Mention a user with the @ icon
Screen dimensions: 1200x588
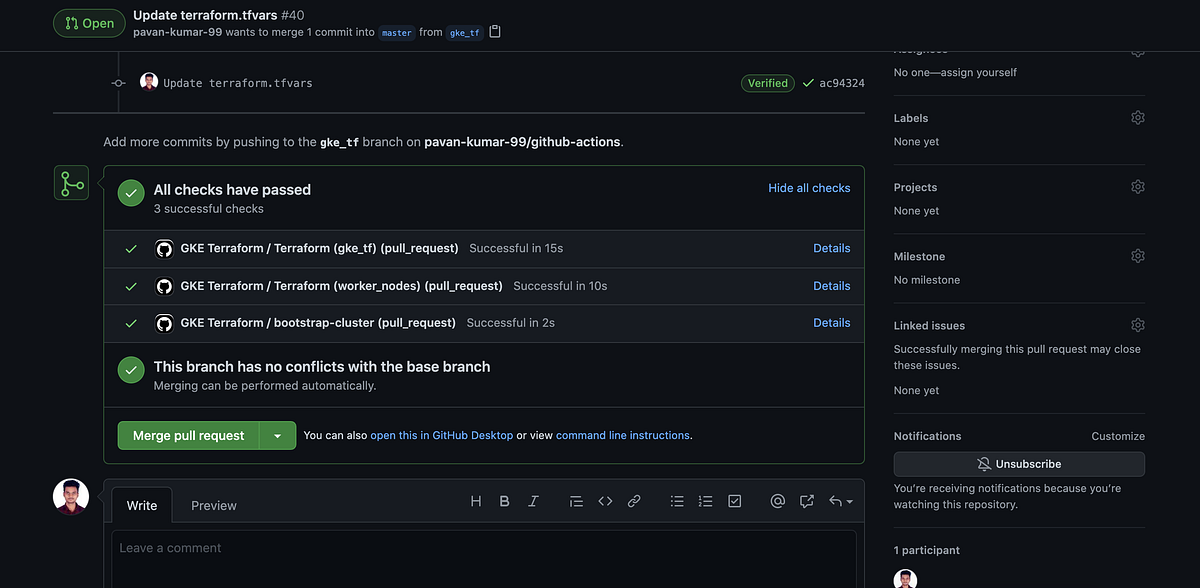(778, 501)
